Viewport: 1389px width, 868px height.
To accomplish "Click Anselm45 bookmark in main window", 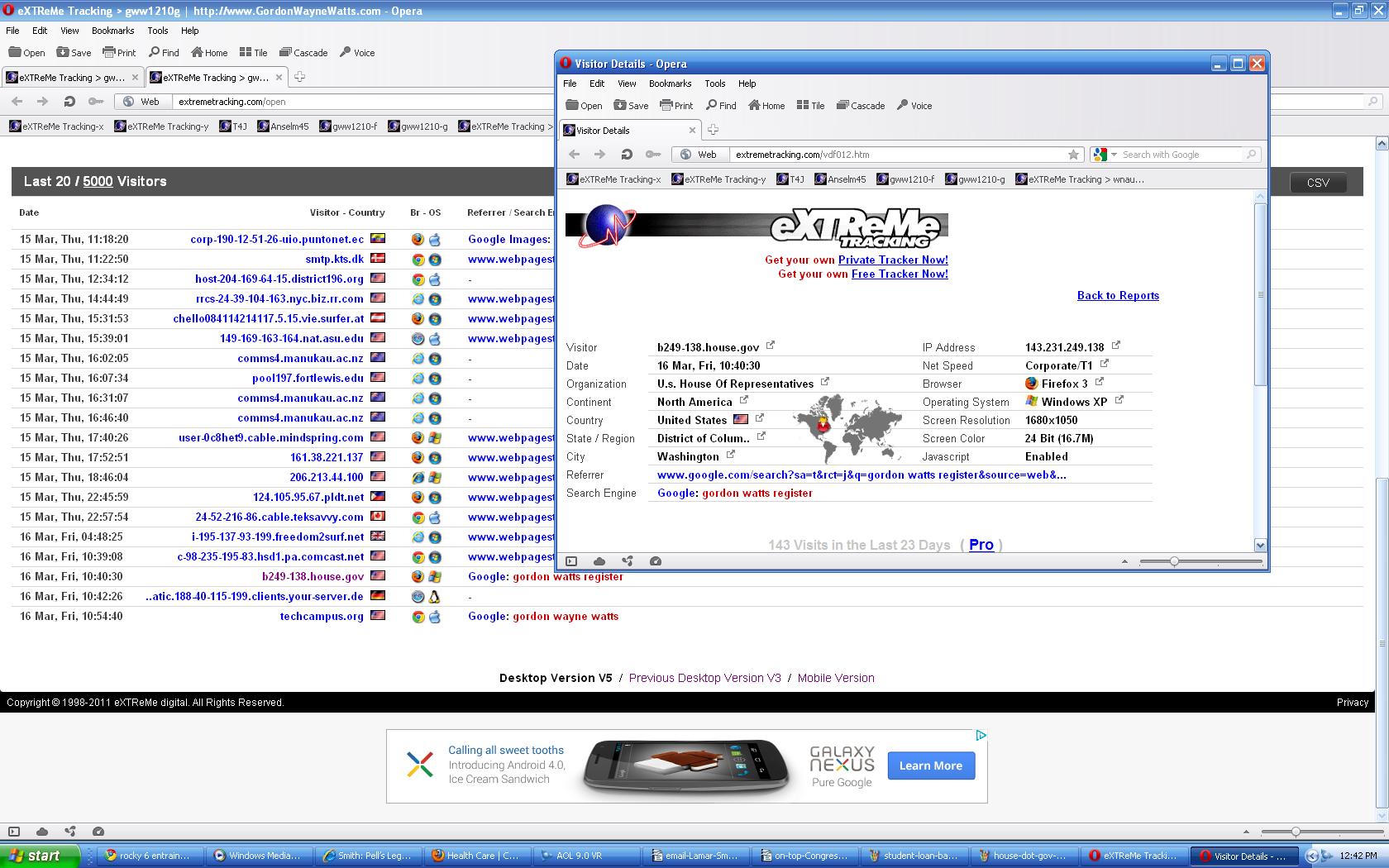I will click(x=283, y=126).
